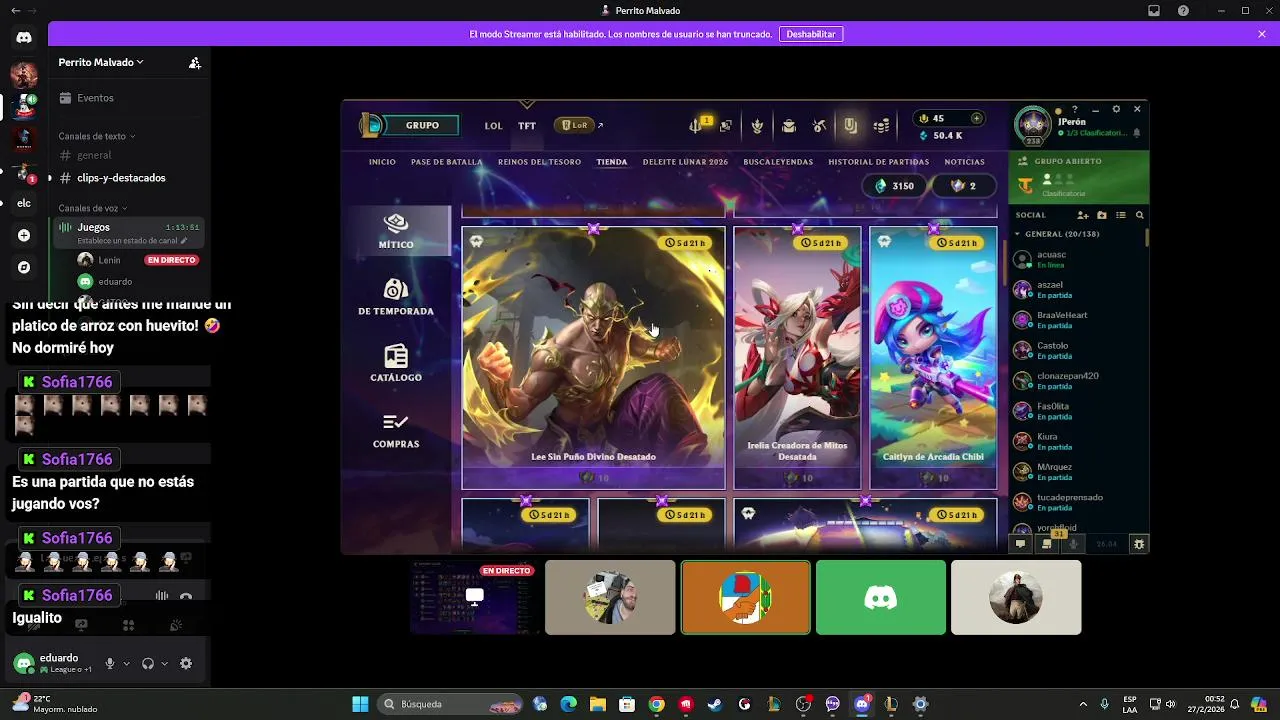Viewport: 1280px width, 720px height.
Task: Report a bug with the bug icon
Action: pos(1138,544)
